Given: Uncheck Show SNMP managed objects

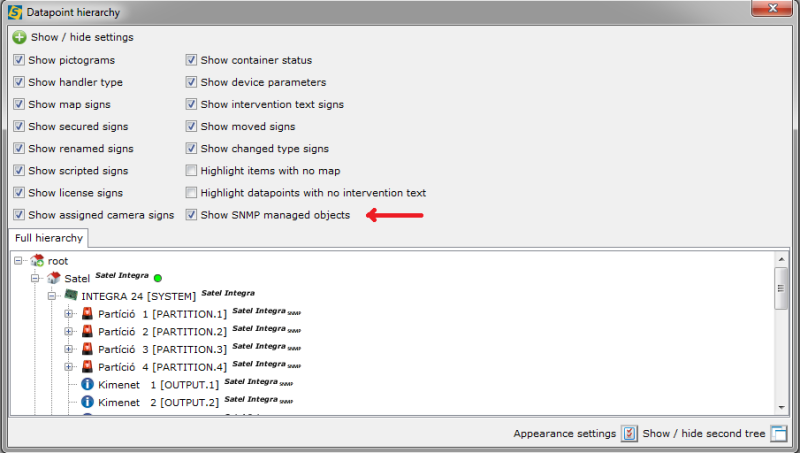Looking at the screenshot, I should tap(192, 215).
